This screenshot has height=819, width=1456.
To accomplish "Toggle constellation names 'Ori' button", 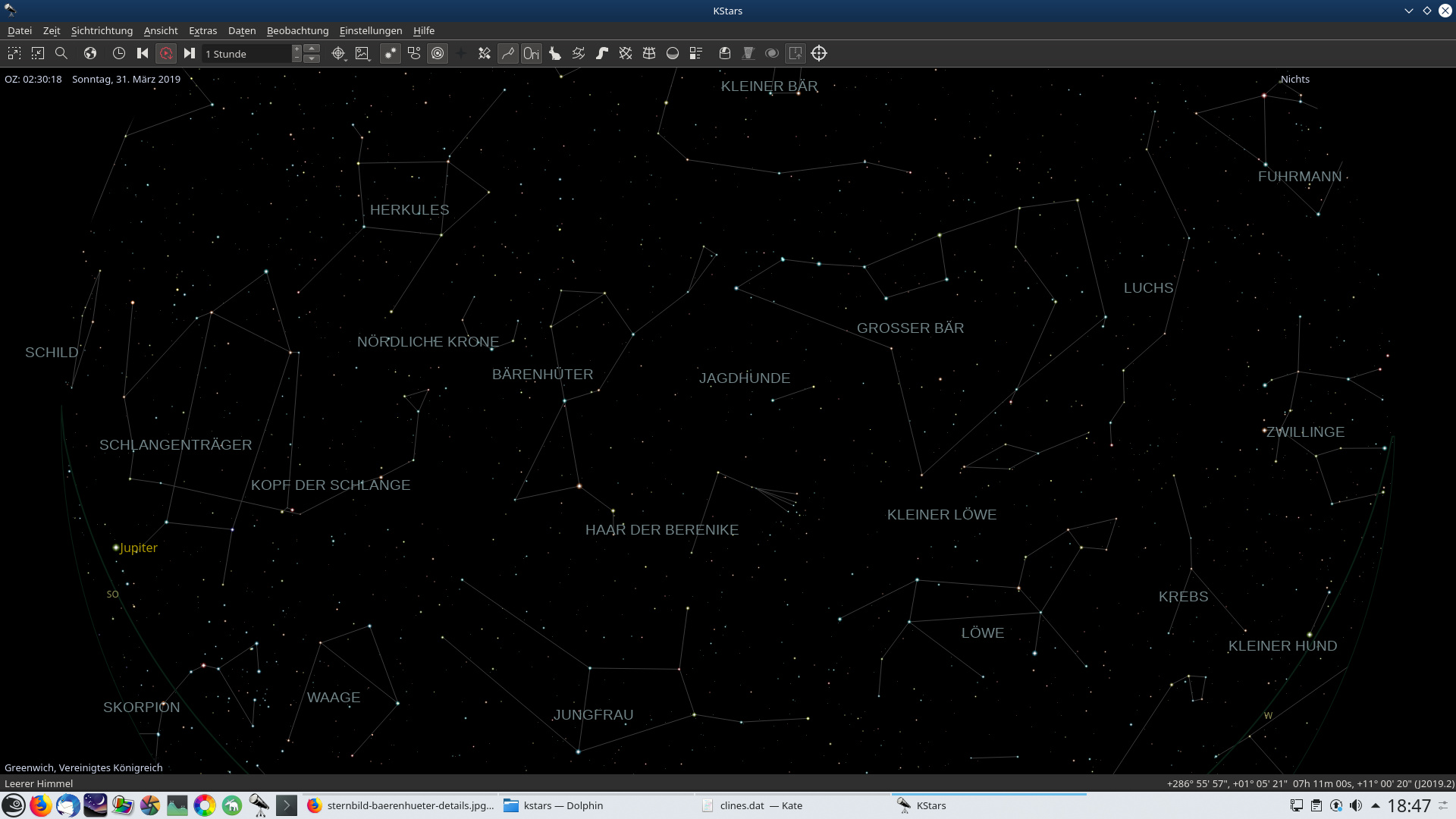I will pyautogui.click(x=532, y=53).
